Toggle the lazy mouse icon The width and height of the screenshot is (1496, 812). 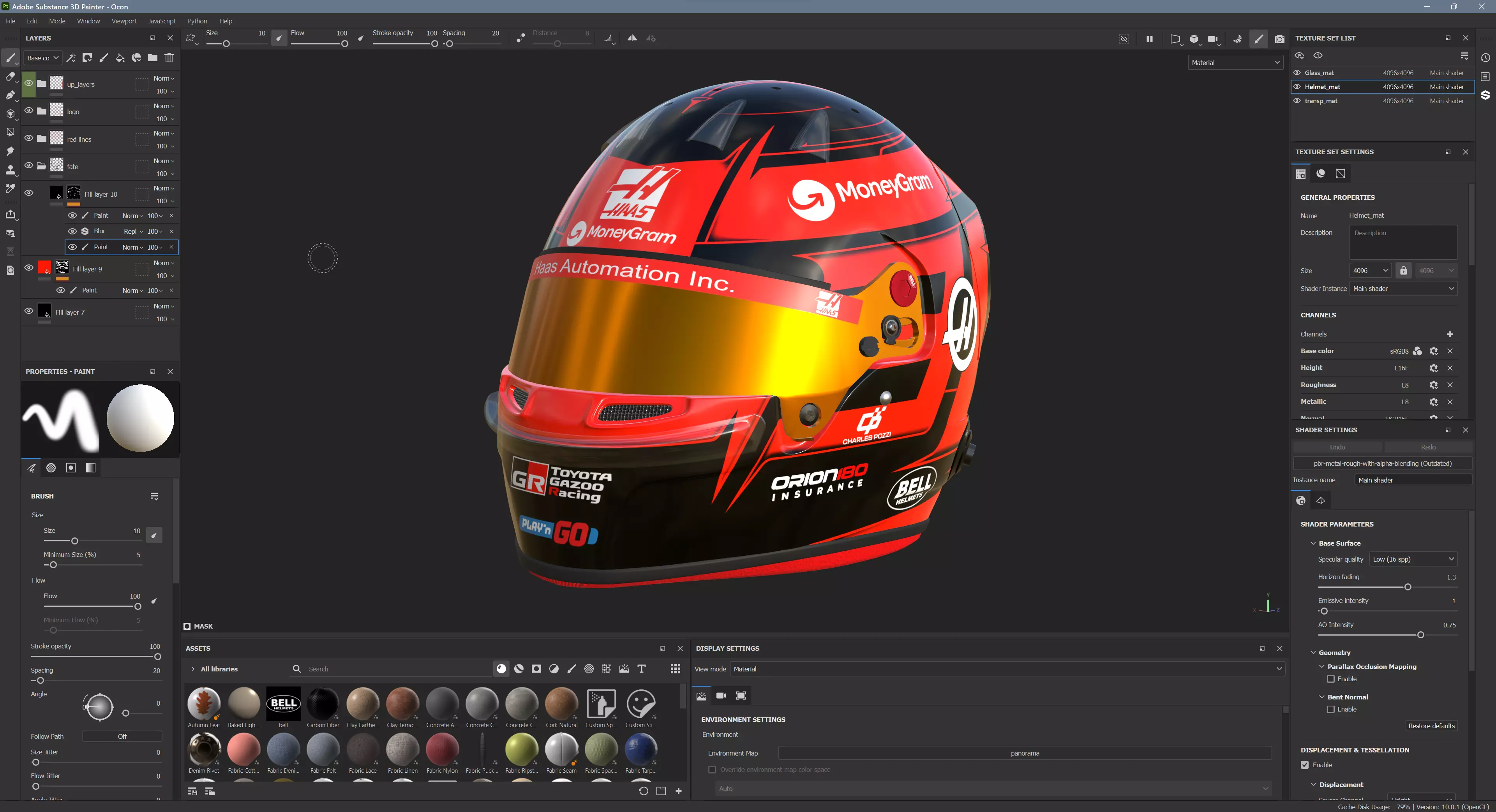click(521, 38)
